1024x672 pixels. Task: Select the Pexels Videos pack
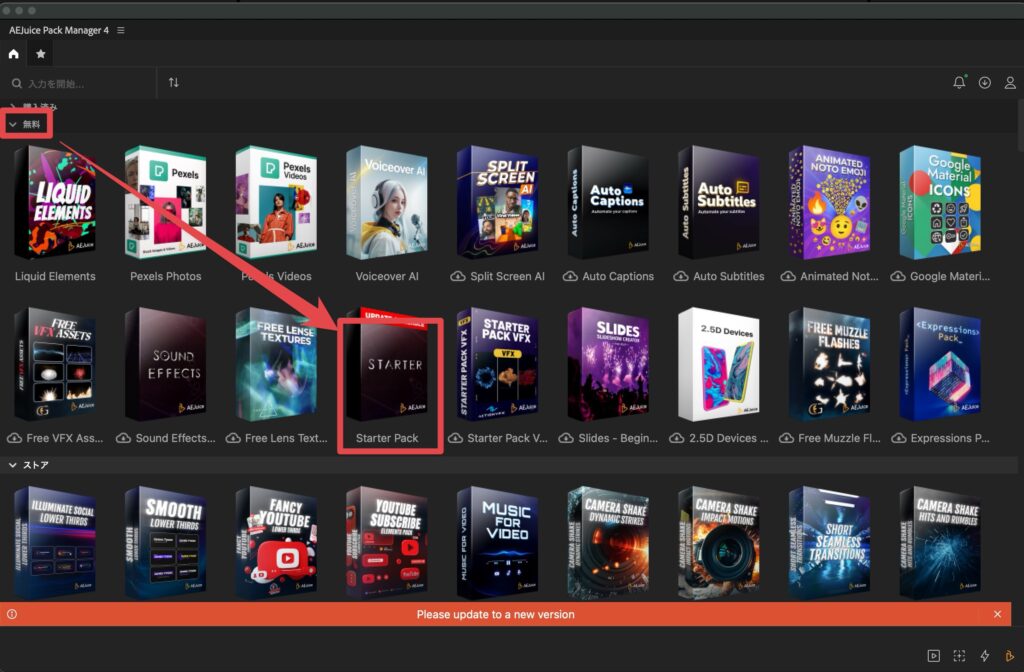[x=276, y=202]
